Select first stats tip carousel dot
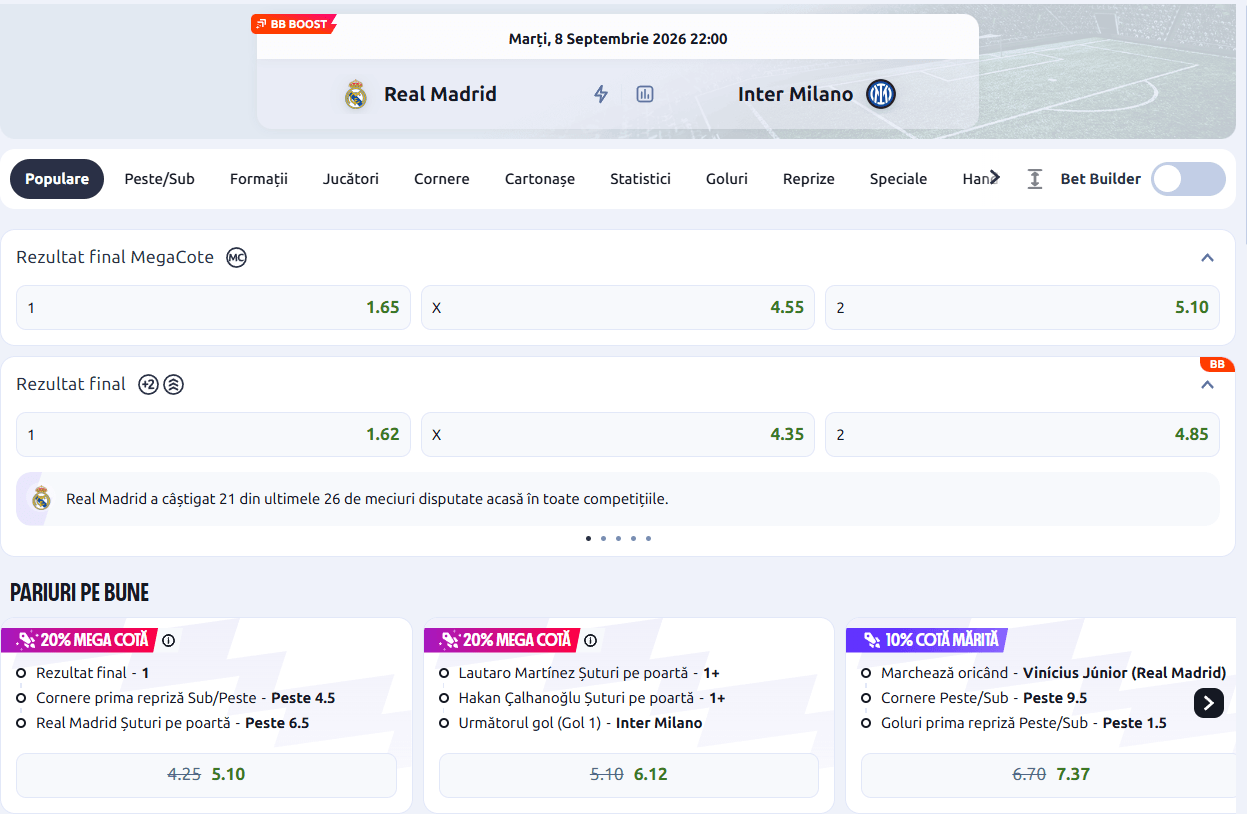1247x814 pixels. click(588, 538)
